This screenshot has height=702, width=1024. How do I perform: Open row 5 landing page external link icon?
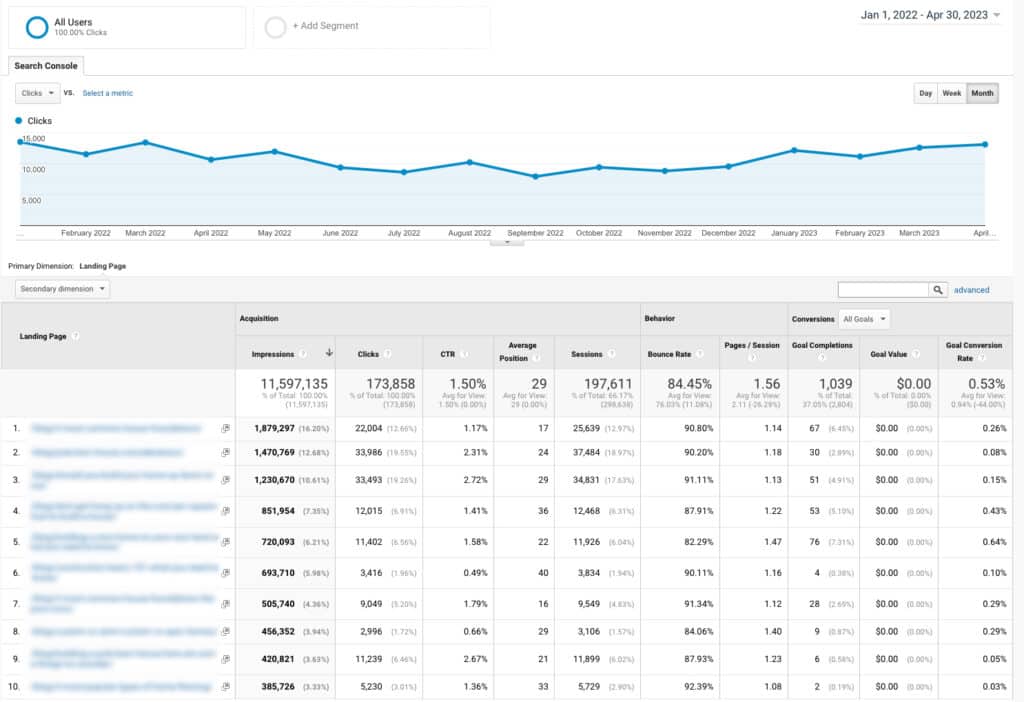click(225, 542)
